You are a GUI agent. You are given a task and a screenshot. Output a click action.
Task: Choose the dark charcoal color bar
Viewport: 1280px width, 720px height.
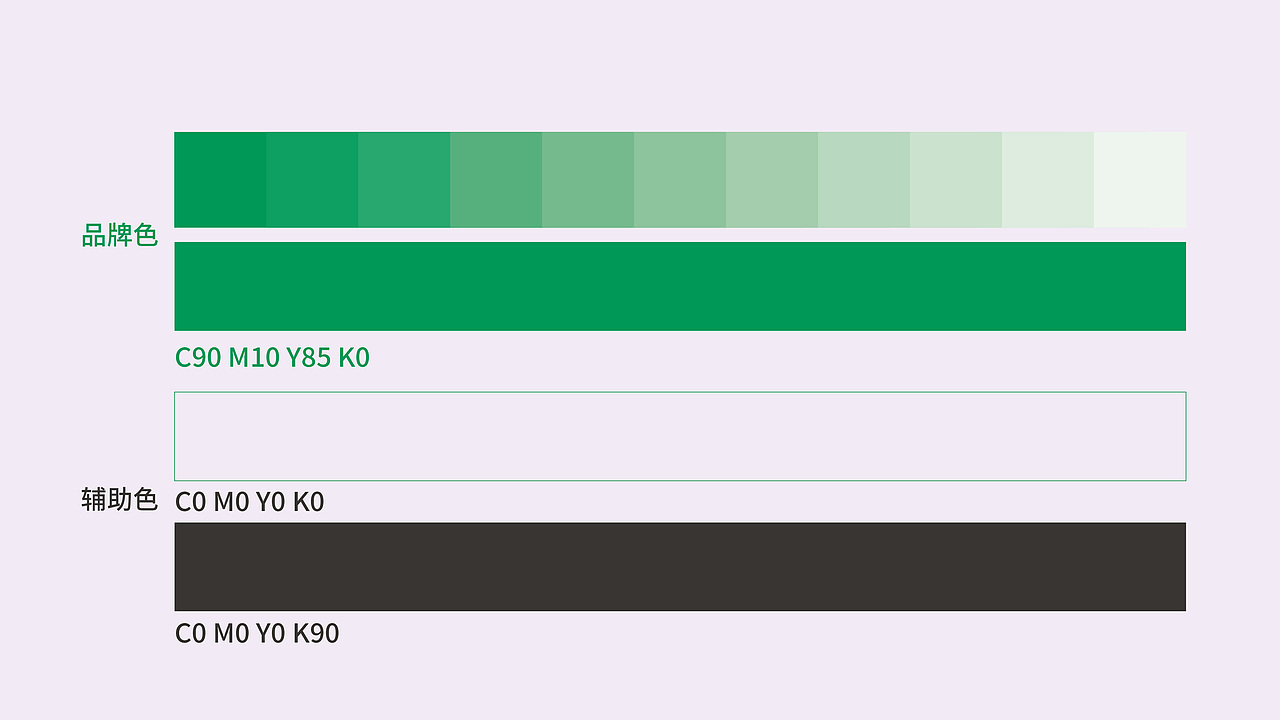pos(680,566)
